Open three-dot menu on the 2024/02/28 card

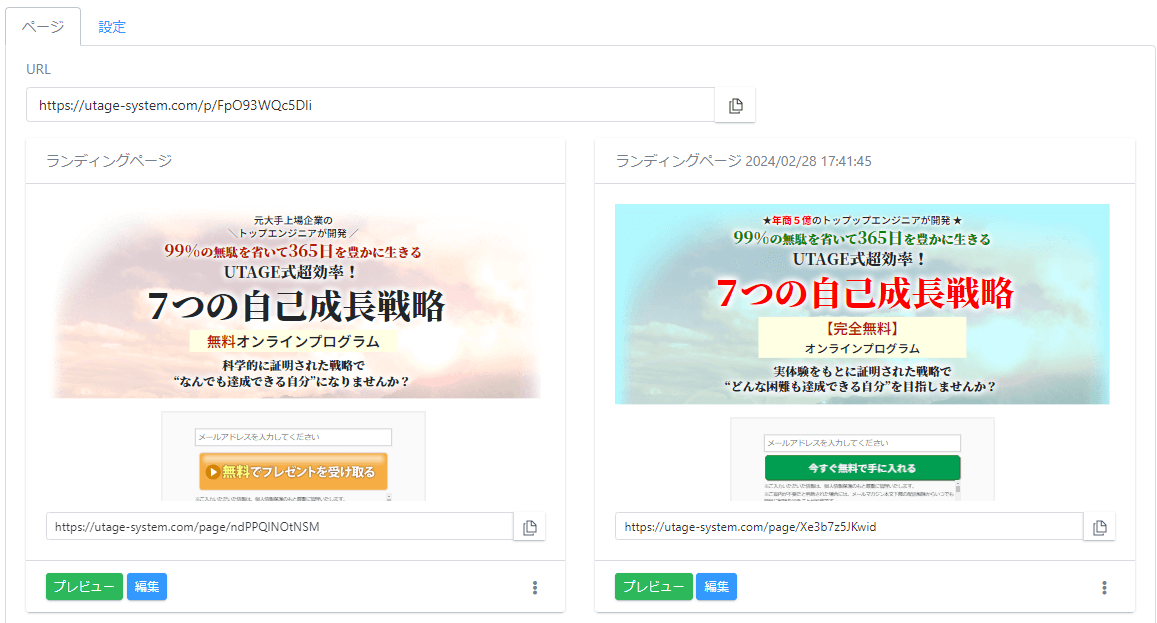(x=1104, y=588)
